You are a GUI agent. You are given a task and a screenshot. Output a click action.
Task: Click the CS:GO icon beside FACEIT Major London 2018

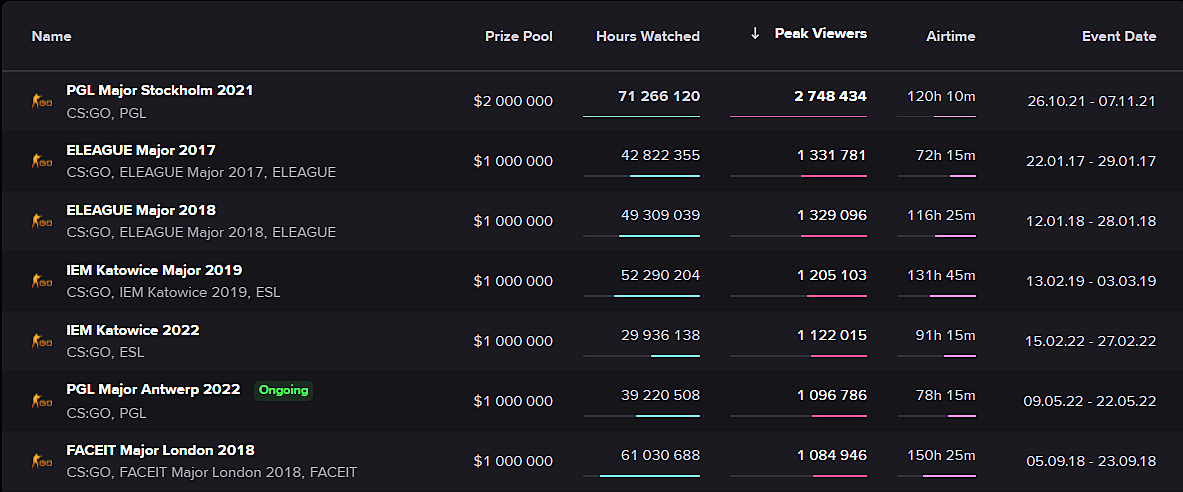(41, 461)
